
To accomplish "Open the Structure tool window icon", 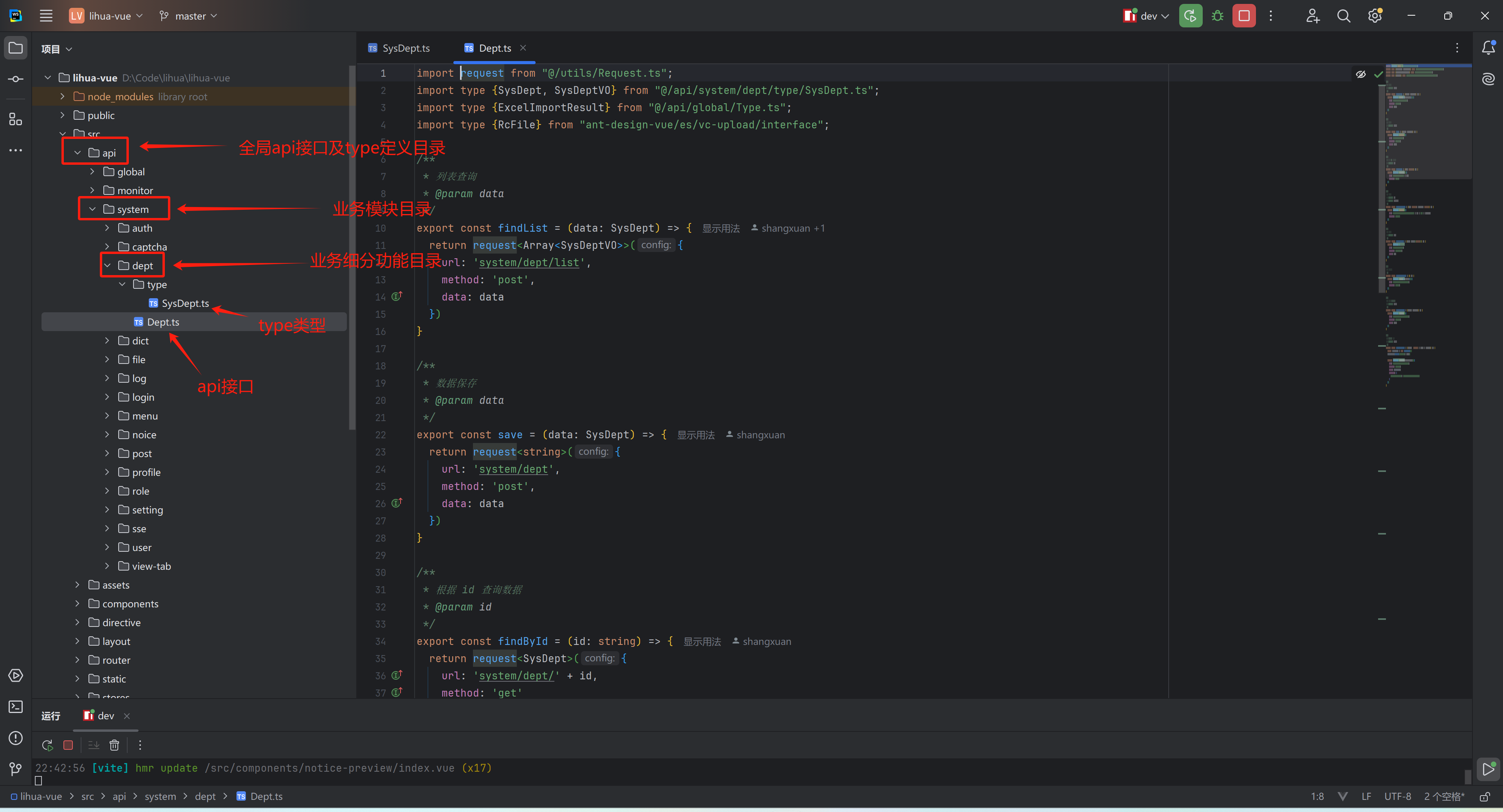I will click(16, 119).
